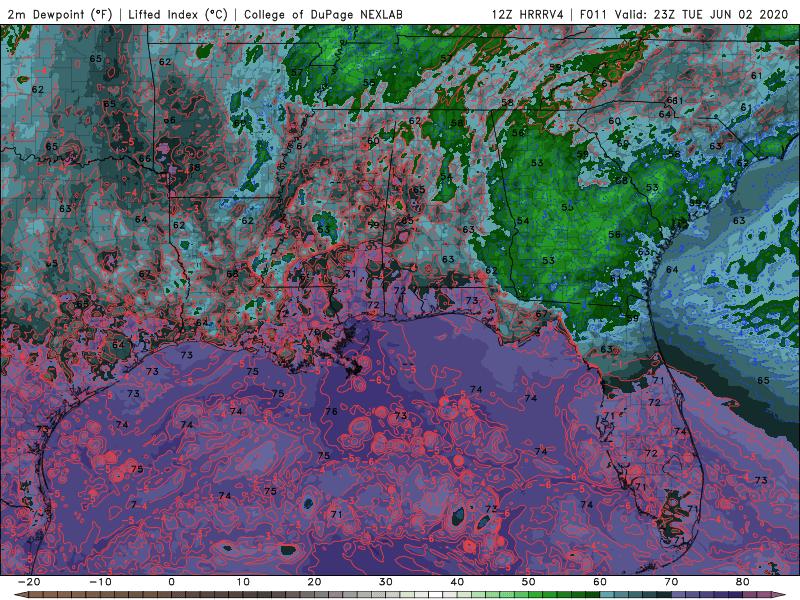The image size is (800, 600).
Task: Click the '10' color scale label
Action: (243, 582)
